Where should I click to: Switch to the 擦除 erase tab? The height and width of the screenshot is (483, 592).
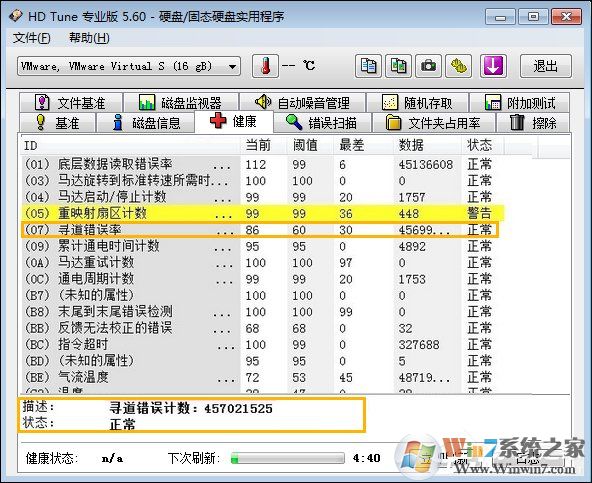pyautogui.click(x=533, y=122)
